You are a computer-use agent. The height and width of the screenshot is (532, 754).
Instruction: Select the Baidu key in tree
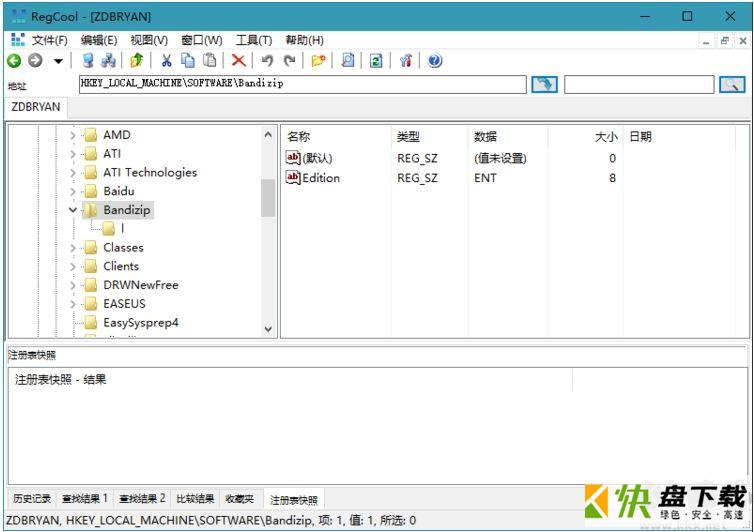coord(119,191)
